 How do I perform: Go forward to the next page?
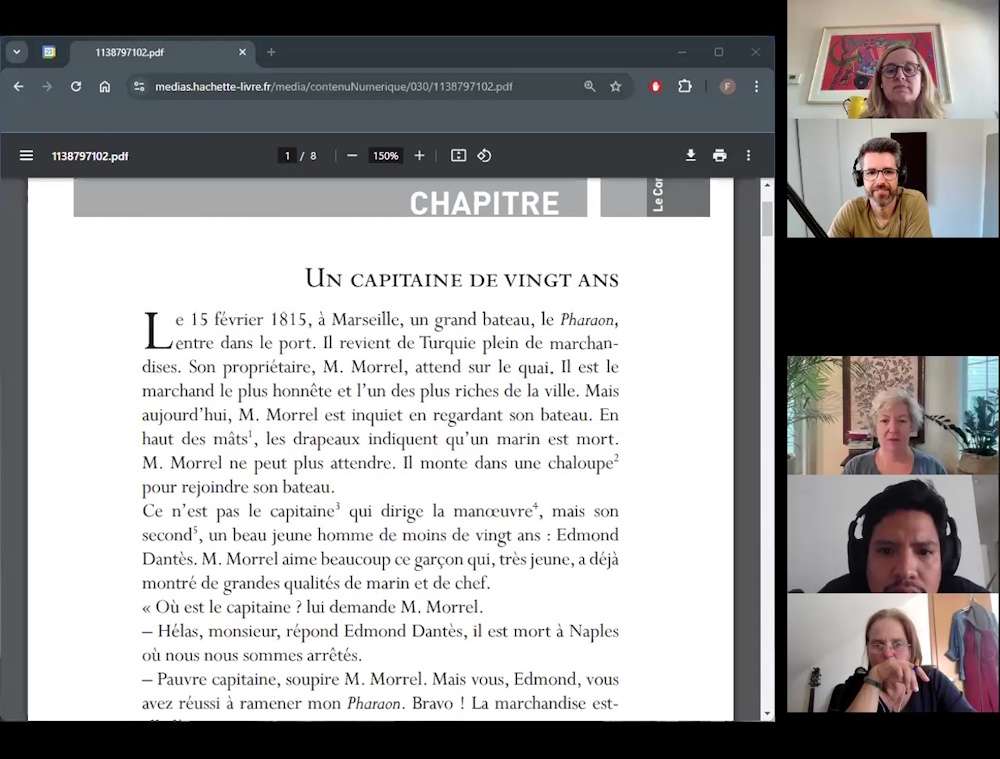pyautogui.click(x=47, y=86)
